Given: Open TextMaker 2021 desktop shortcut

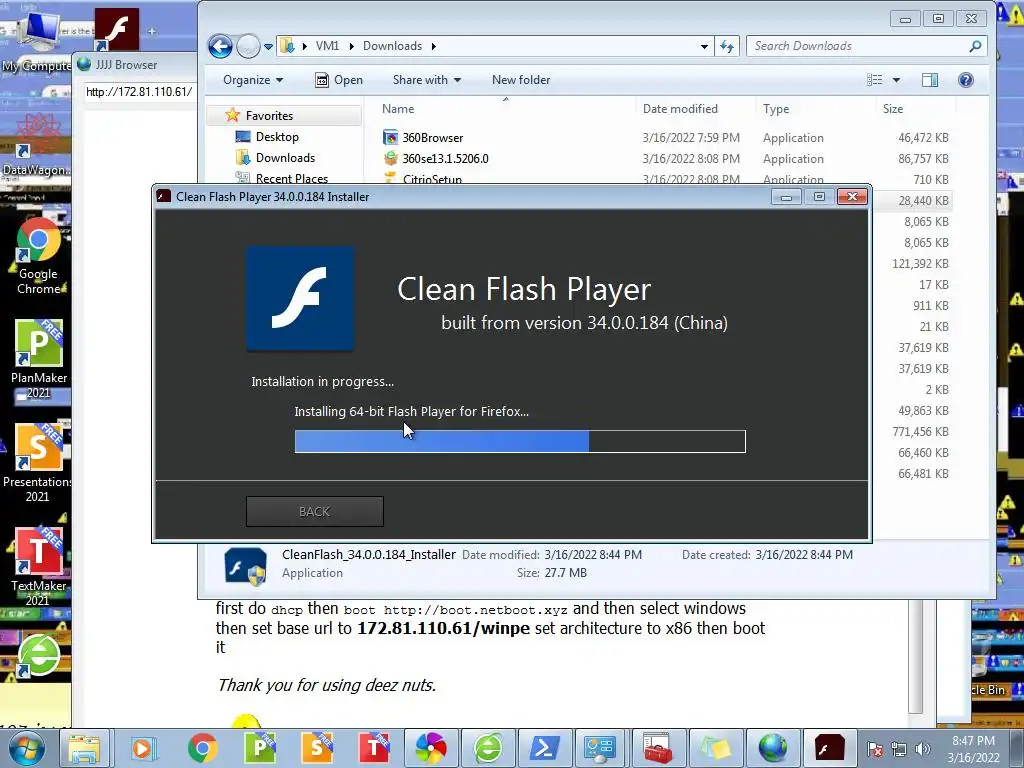Looking at the screenshot, I should pos(38,566).
